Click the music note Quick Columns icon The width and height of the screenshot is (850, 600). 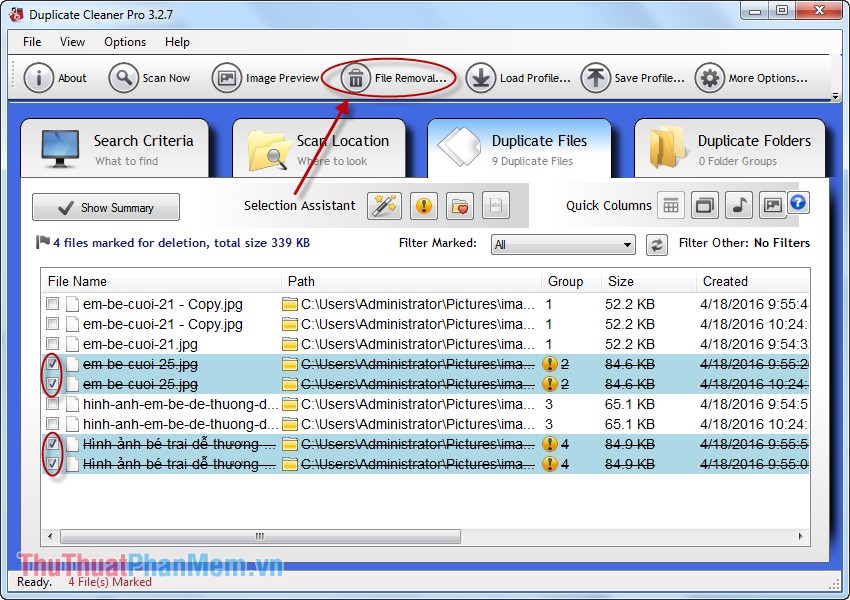(x=738, y=205)
